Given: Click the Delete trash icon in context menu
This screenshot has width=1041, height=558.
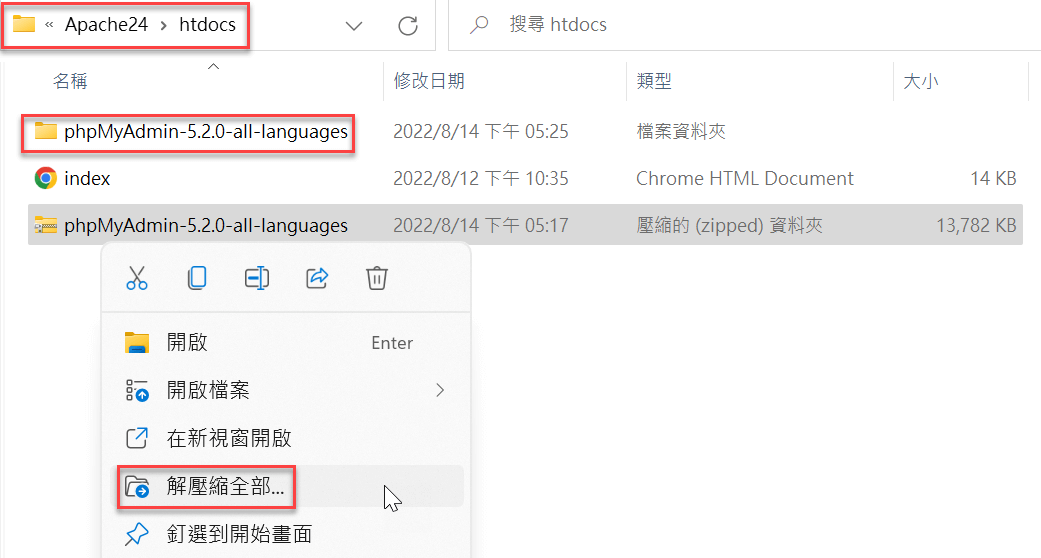Looking at the screenshot, I should 376,278.
